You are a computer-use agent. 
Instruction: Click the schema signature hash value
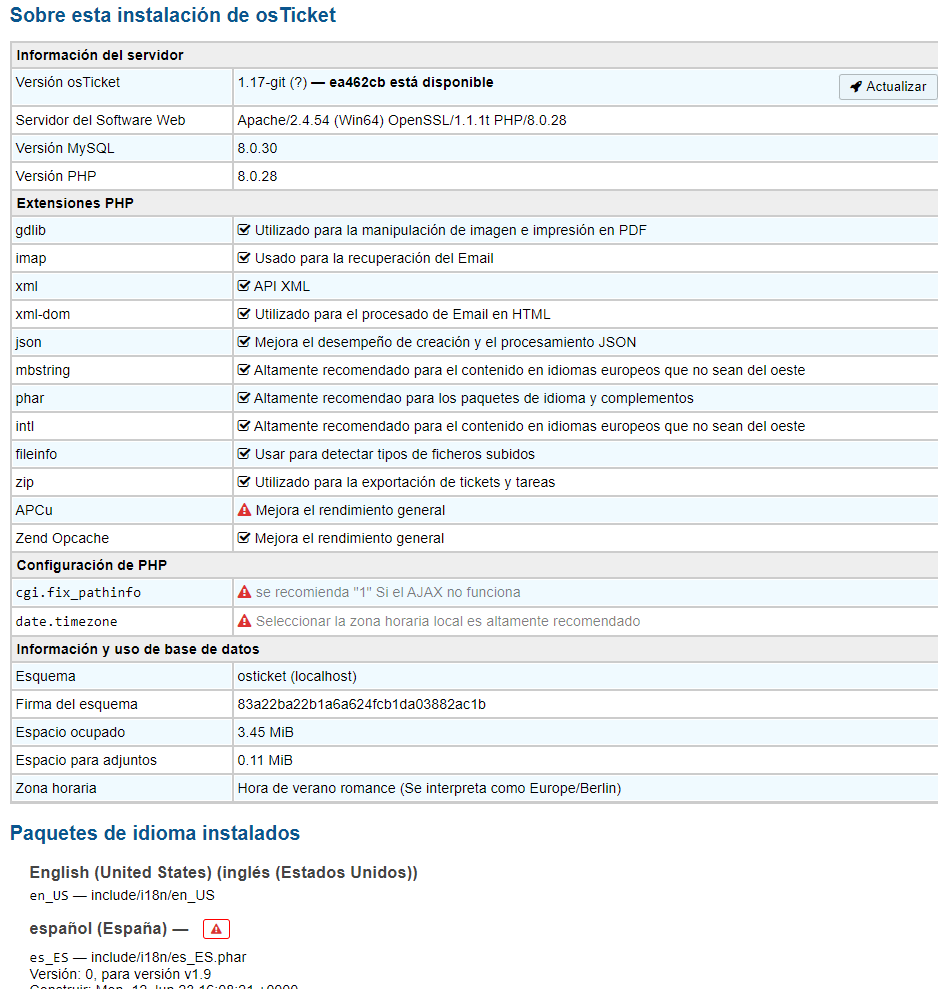click(x=361, y=705)
